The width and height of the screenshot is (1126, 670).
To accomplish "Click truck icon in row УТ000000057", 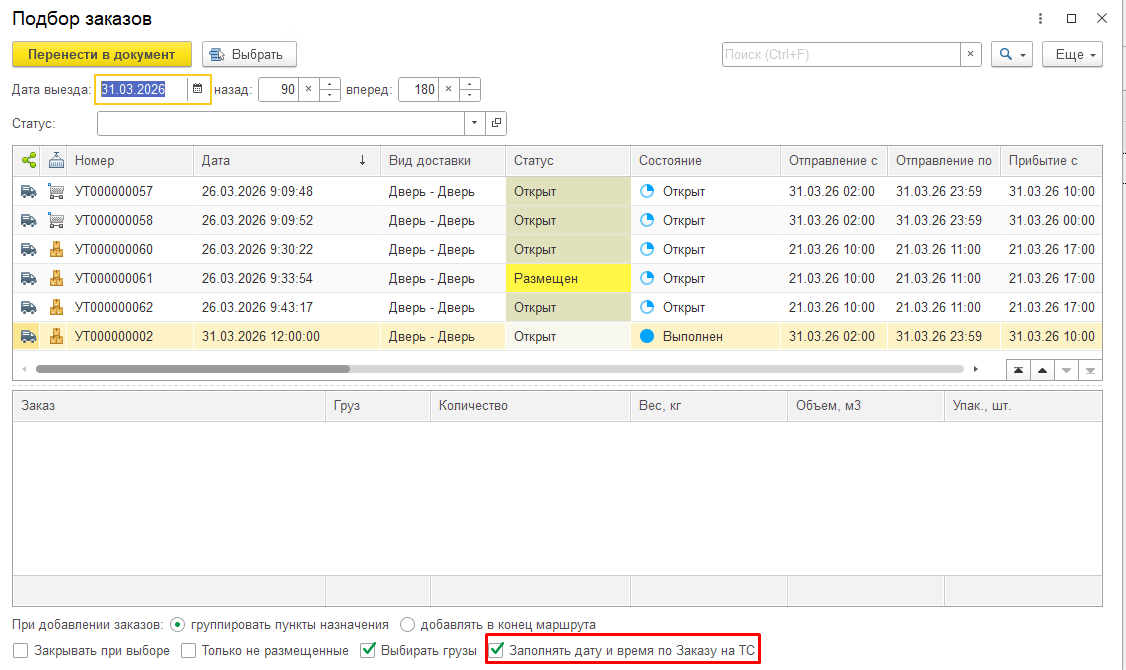I will click(29, 191).
